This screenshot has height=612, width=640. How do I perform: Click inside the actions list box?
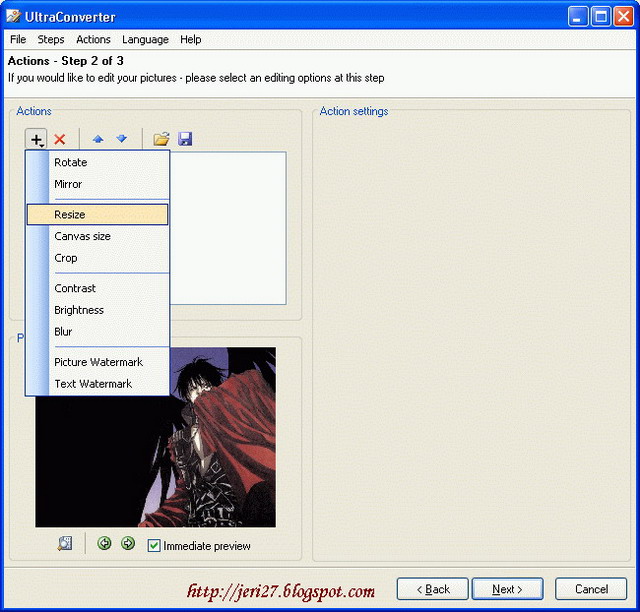(228, 228)
